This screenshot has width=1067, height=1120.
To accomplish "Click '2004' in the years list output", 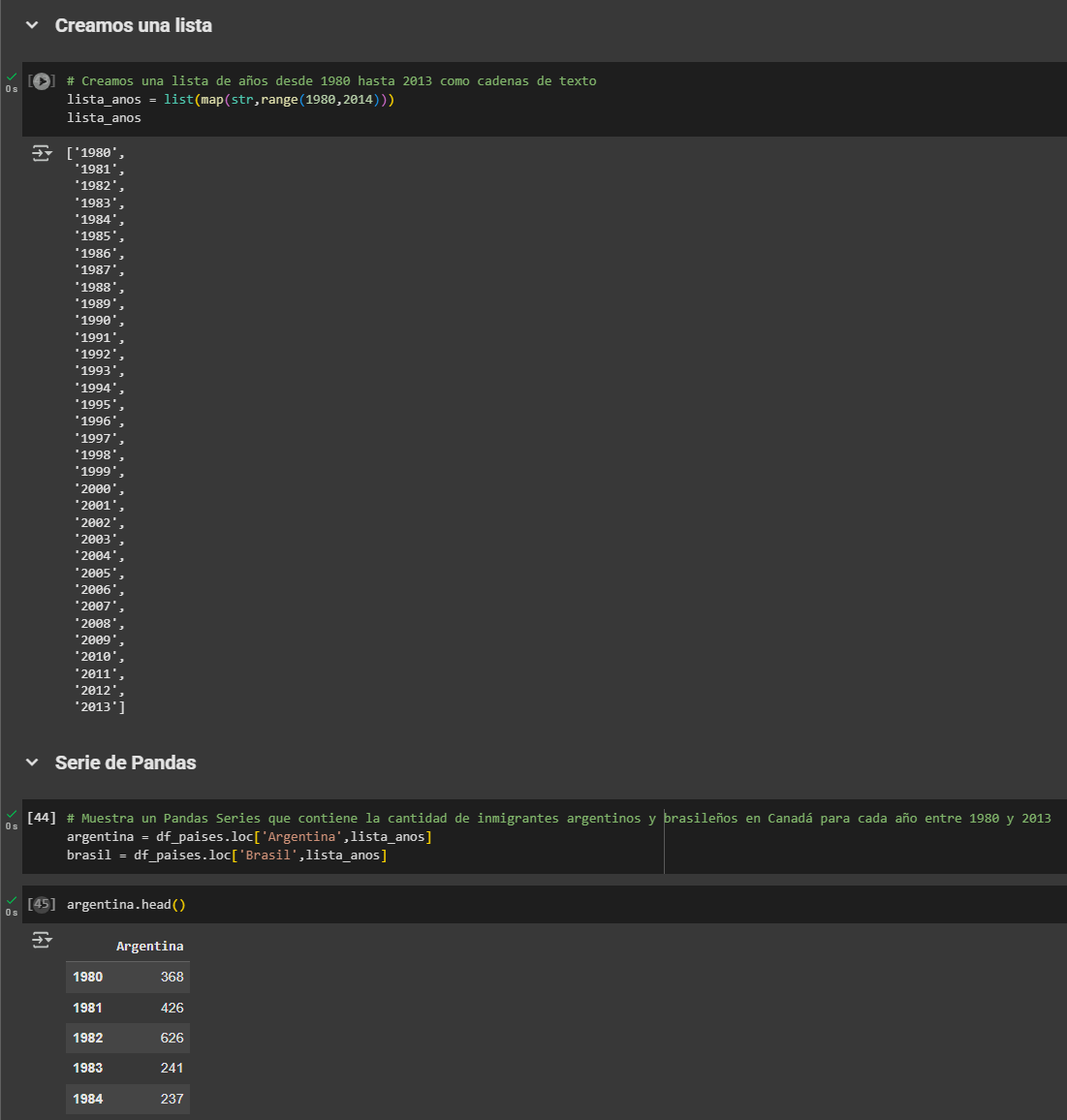I will point(96,556).
